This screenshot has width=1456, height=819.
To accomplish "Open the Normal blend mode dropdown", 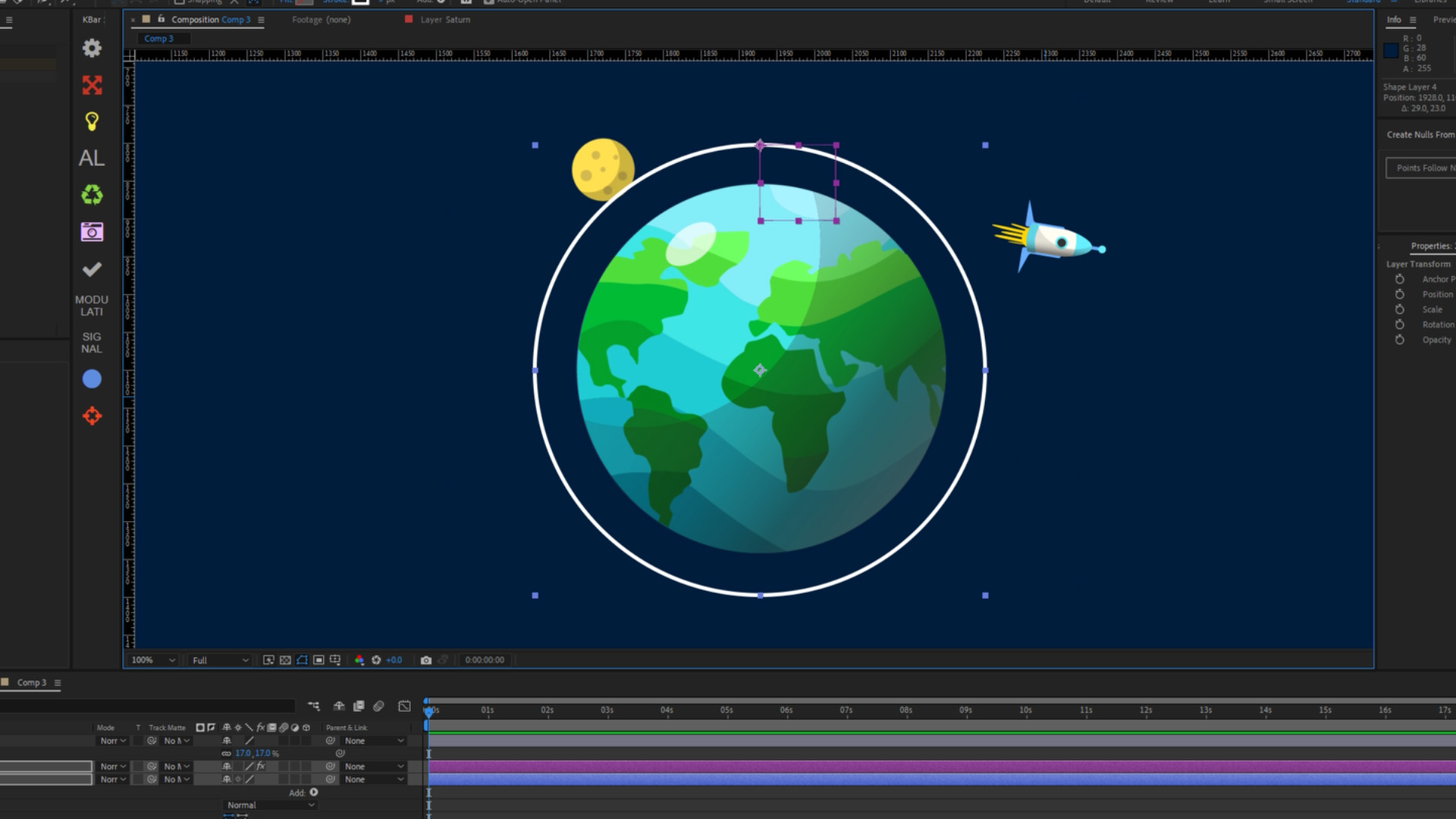I will 270,805.
